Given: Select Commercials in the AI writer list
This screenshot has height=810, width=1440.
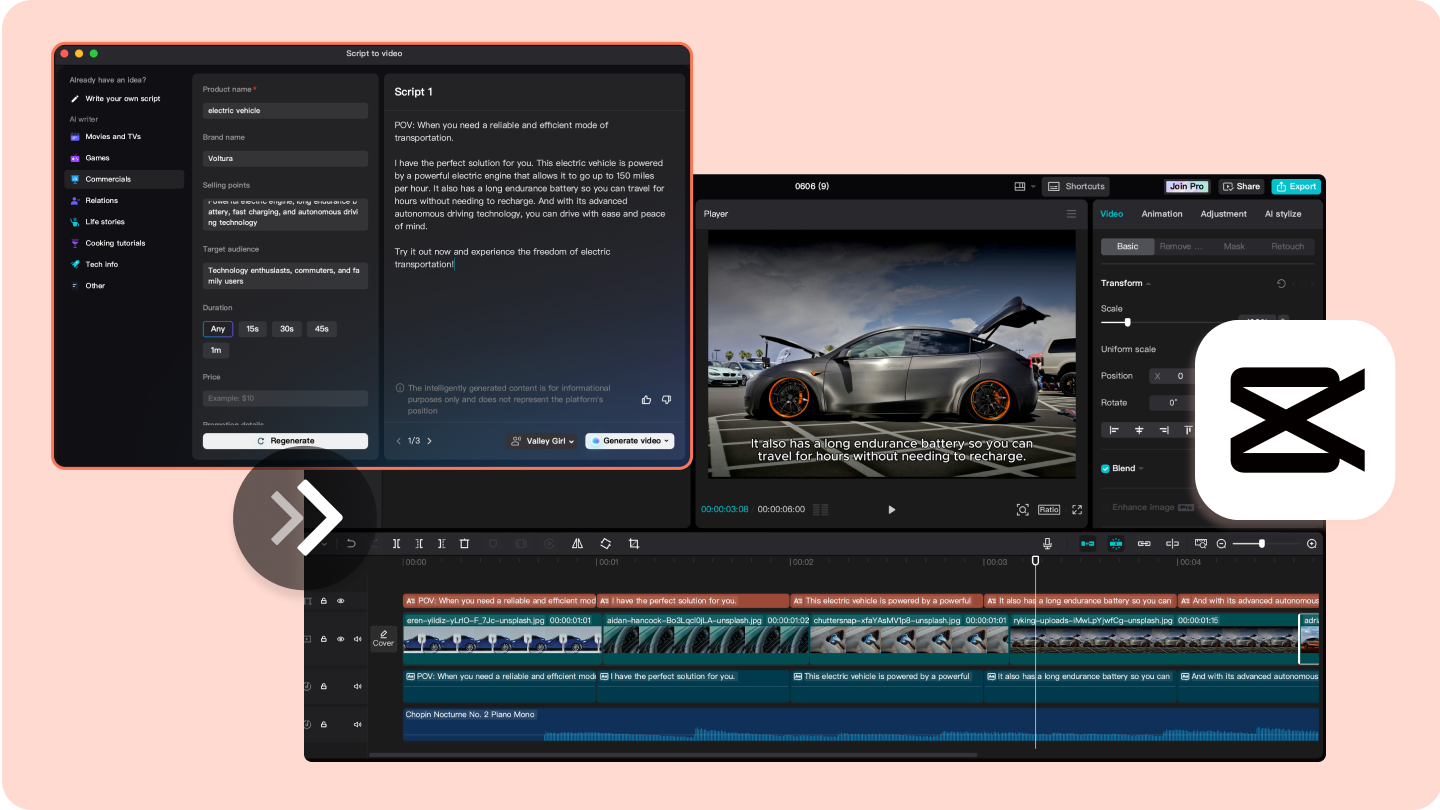Looking at the screenshot, I should click(108, 179).
